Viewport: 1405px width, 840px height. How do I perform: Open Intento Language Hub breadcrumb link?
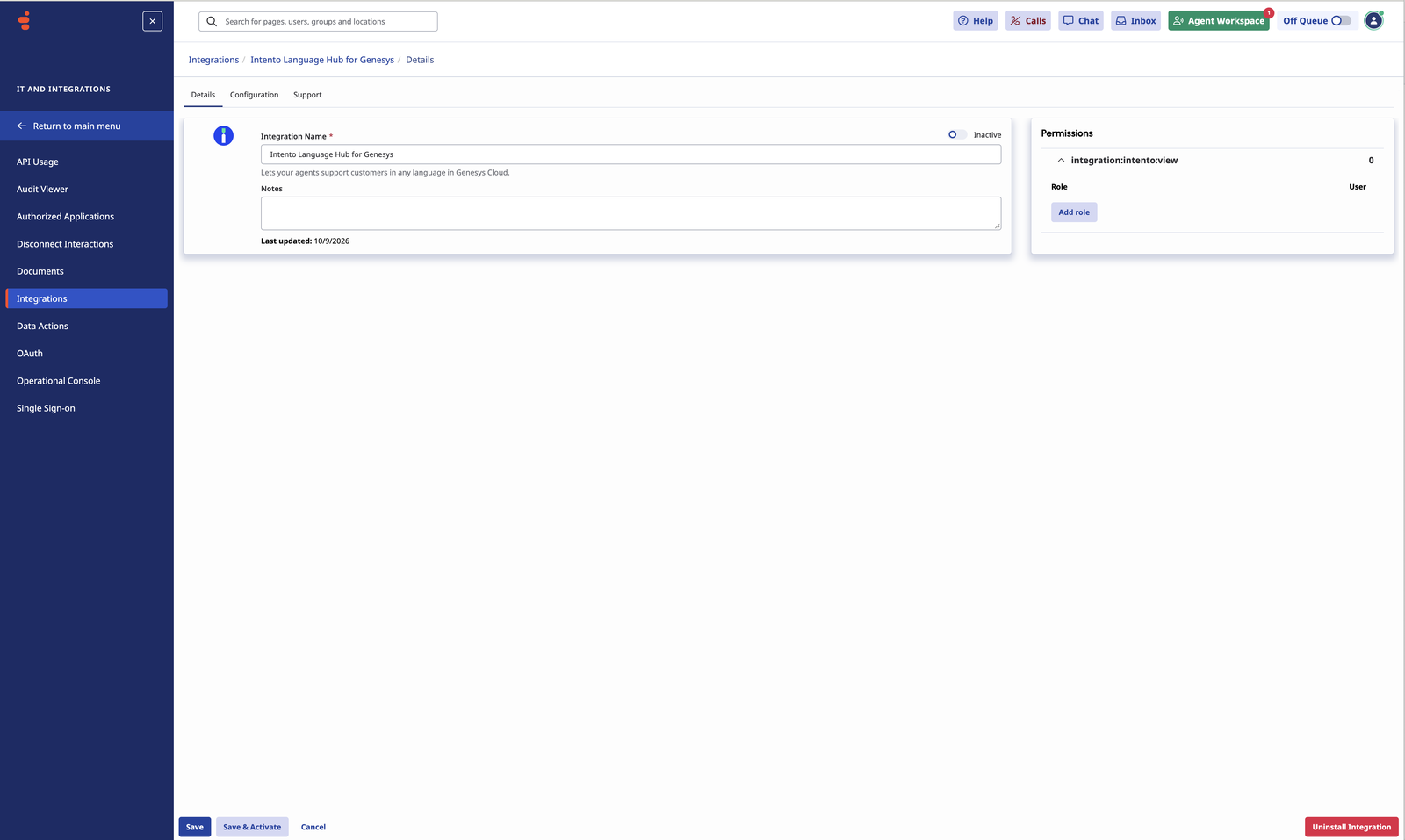pyautogui.click(x=322, y=60)
